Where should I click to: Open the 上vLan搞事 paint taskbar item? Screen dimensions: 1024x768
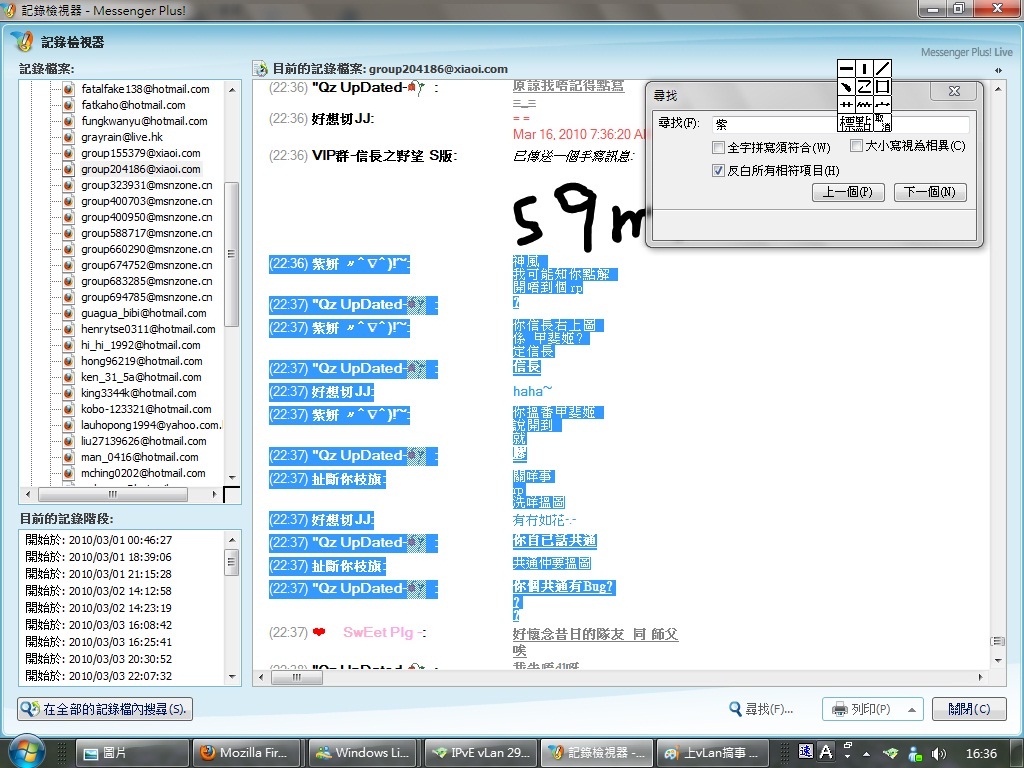[x=714, y=752]
